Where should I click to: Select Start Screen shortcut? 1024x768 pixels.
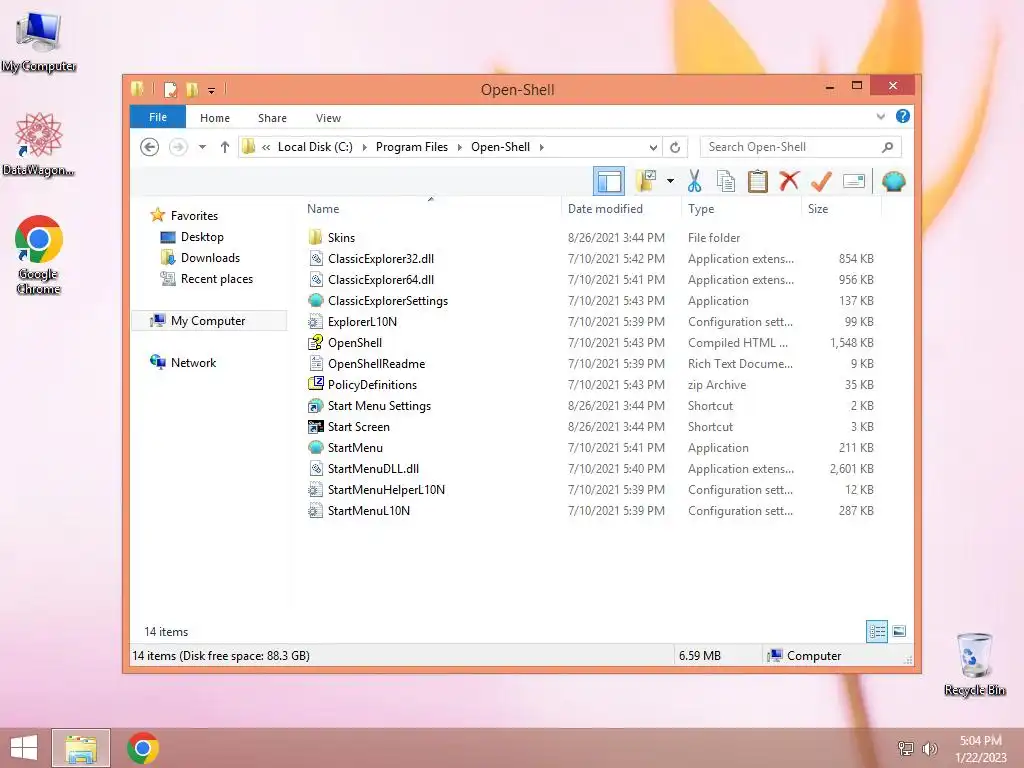click(349, 426)
